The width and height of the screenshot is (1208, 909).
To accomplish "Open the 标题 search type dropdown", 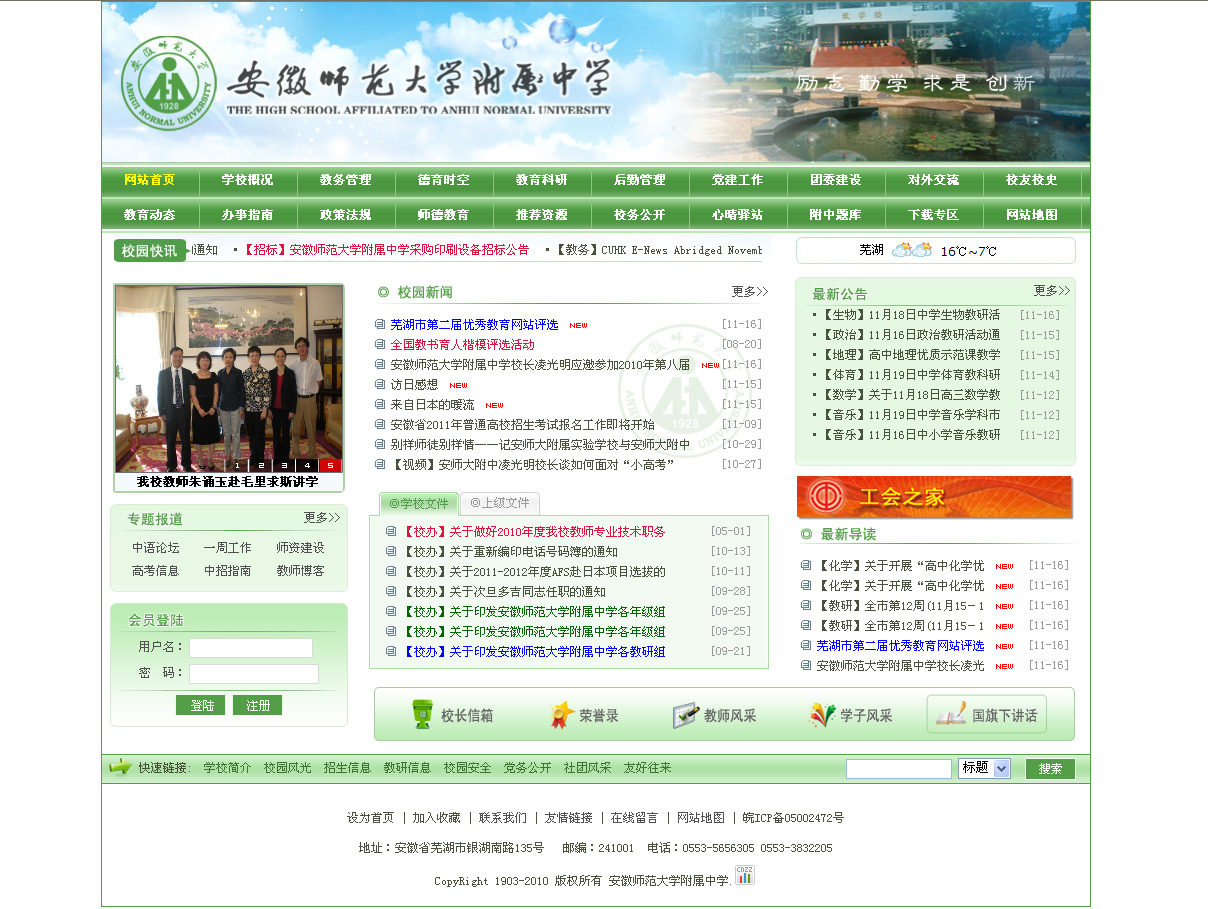I will click(984, 768).
